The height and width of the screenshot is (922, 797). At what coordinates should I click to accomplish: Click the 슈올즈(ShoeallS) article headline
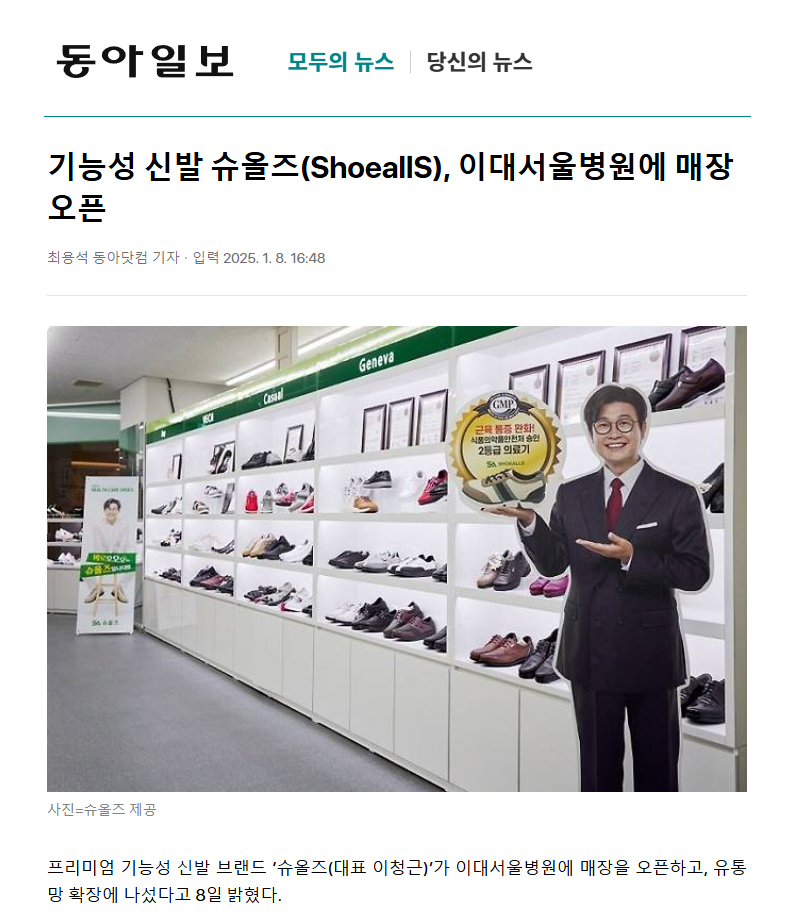(x=390, y=186)
